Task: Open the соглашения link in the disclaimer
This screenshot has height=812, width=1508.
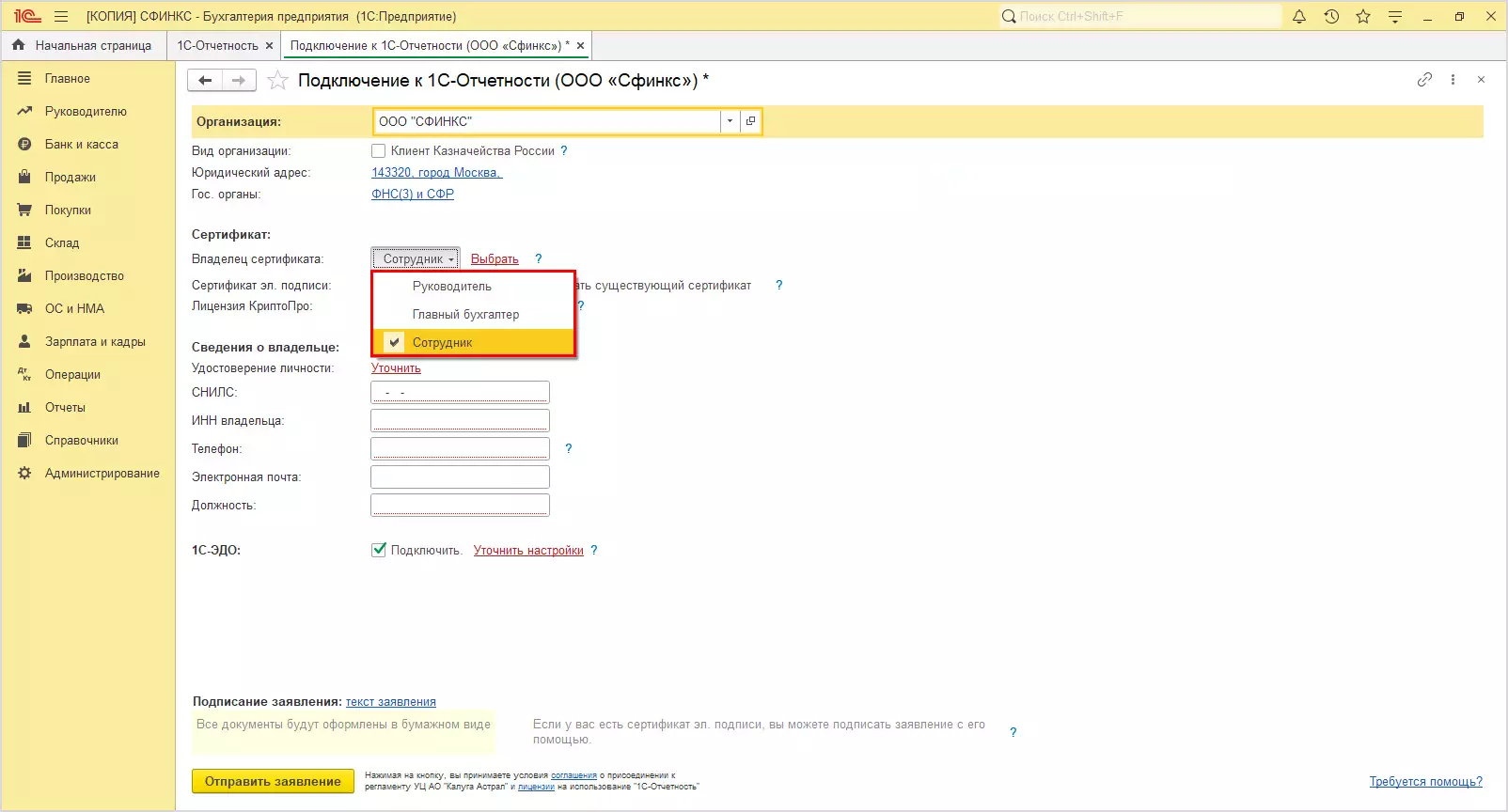Action: click(x=573, y=775)
